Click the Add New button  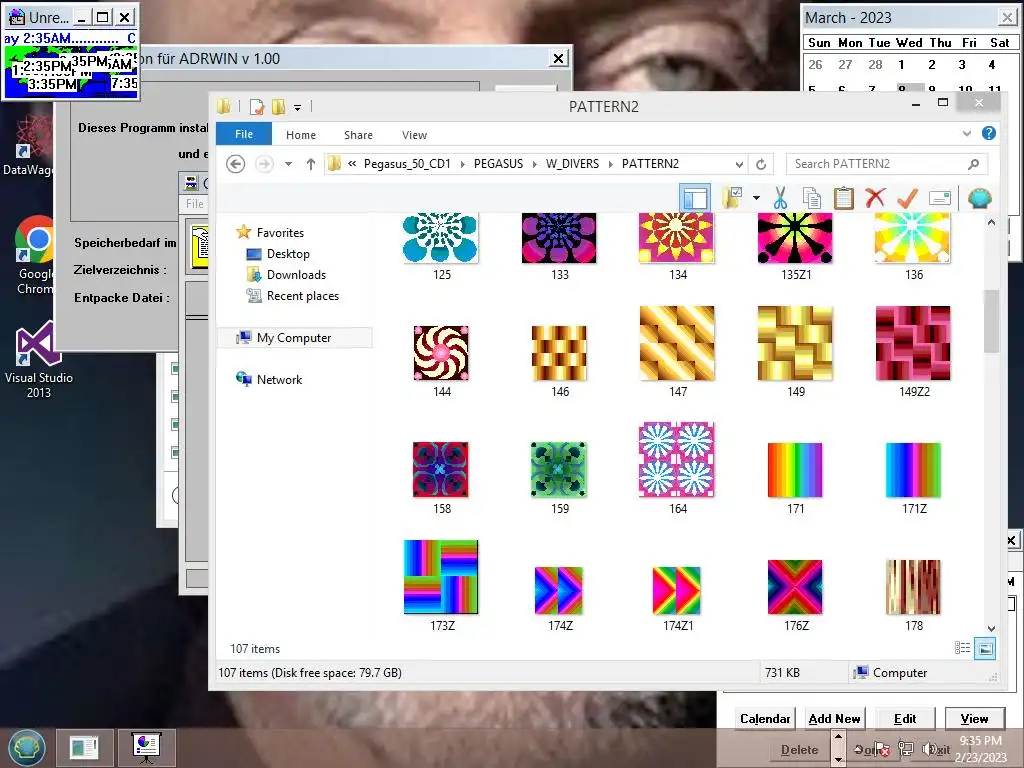point(834,718)
